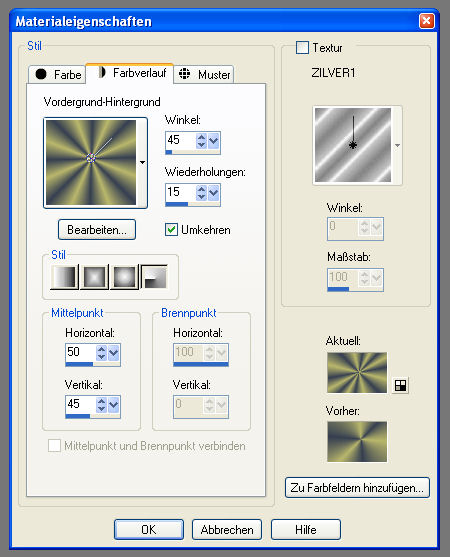Click the Aktuell gradient swatch
Screen dimensions: 450x557
tap(357, 373)
